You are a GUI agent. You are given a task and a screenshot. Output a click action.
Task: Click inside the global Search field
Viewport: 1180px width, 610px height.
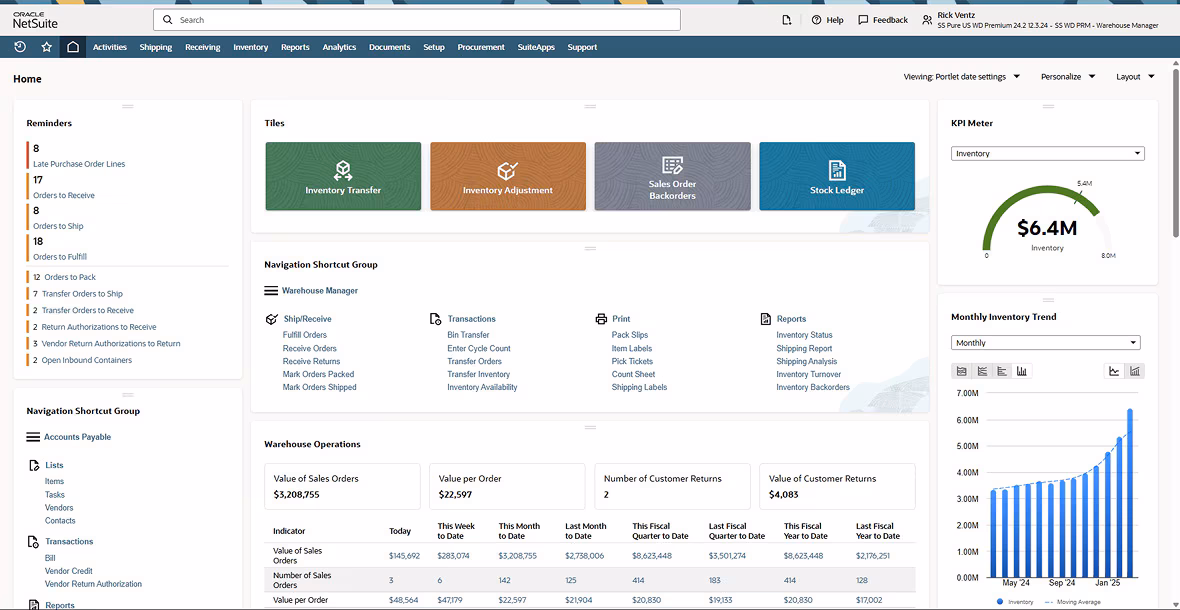(x=416, y=20)
